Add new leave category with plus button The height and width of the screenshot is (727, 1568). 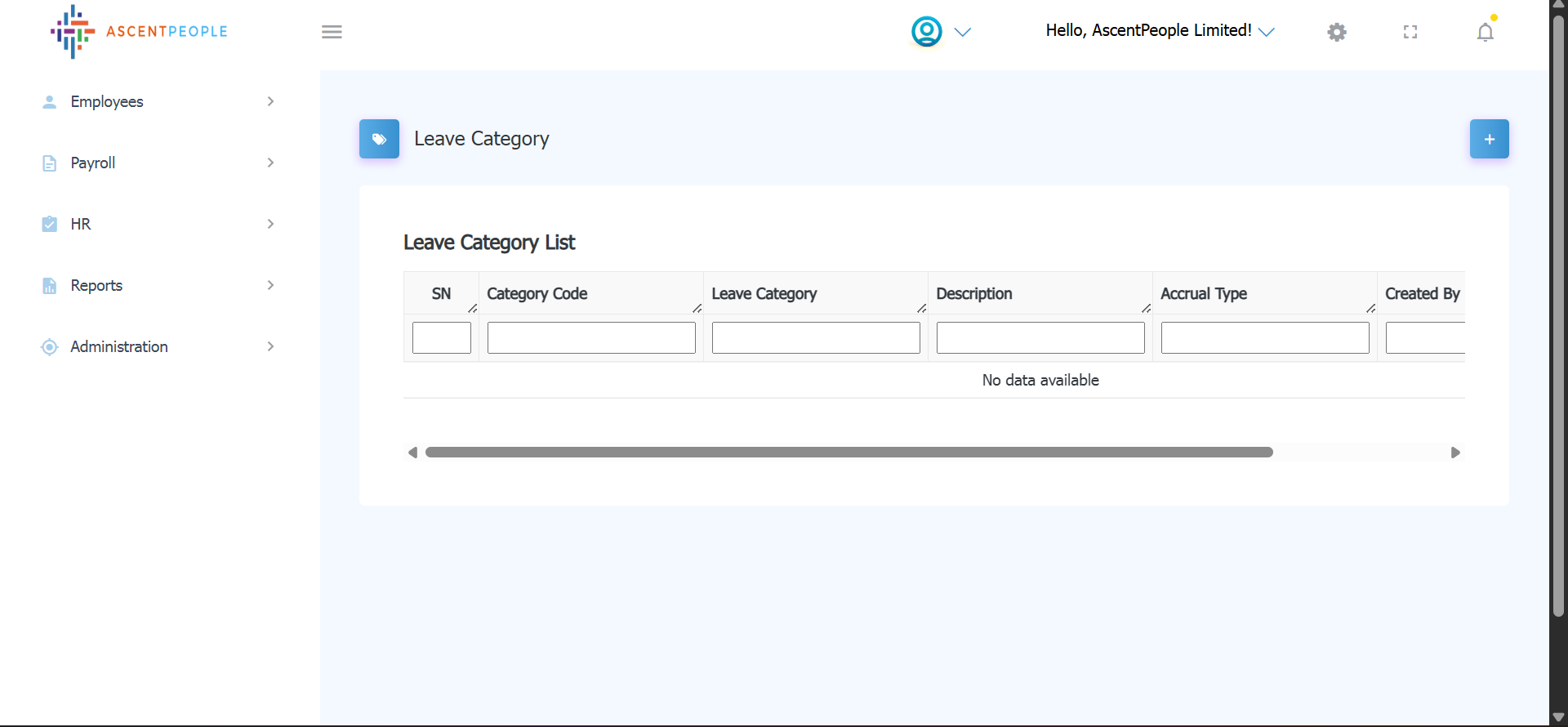1489,139
